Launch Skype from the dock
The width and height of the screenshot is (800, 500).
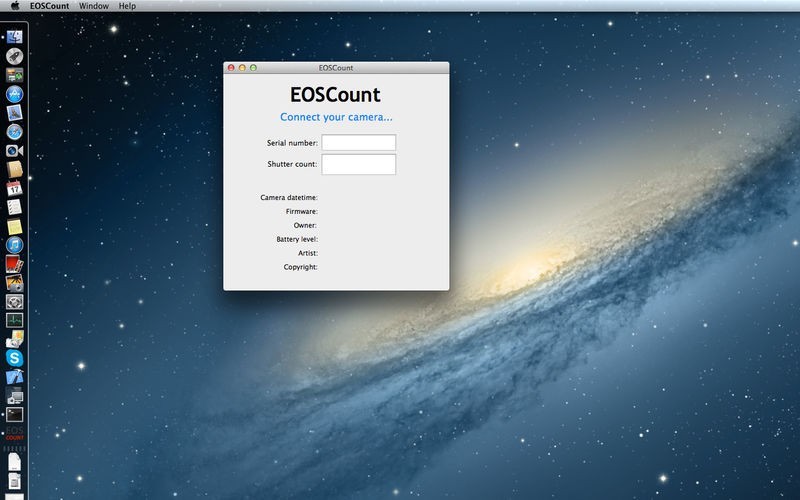[x=14, y=358]
